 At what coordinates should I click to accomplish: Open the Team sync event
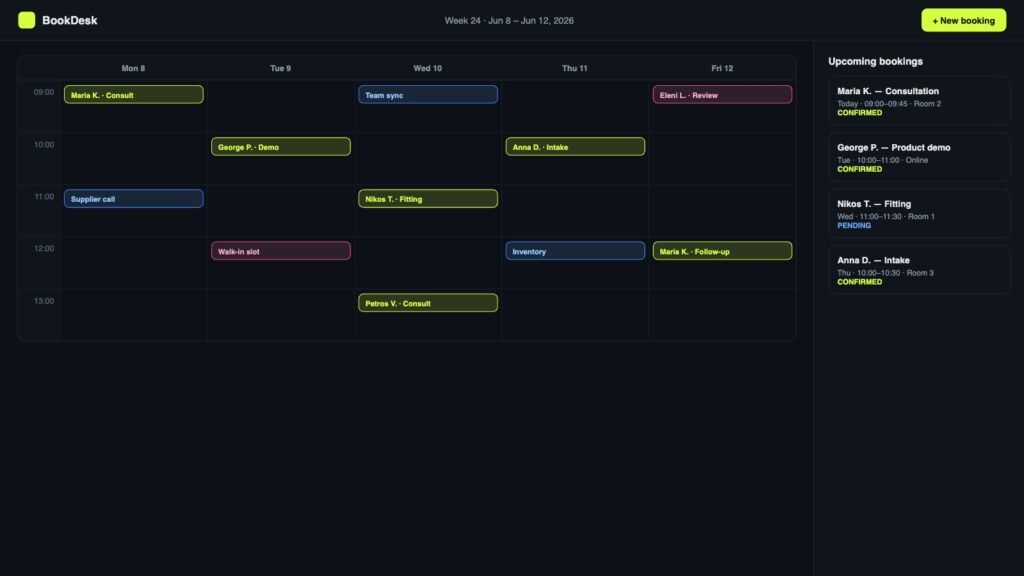click(428, 95)
